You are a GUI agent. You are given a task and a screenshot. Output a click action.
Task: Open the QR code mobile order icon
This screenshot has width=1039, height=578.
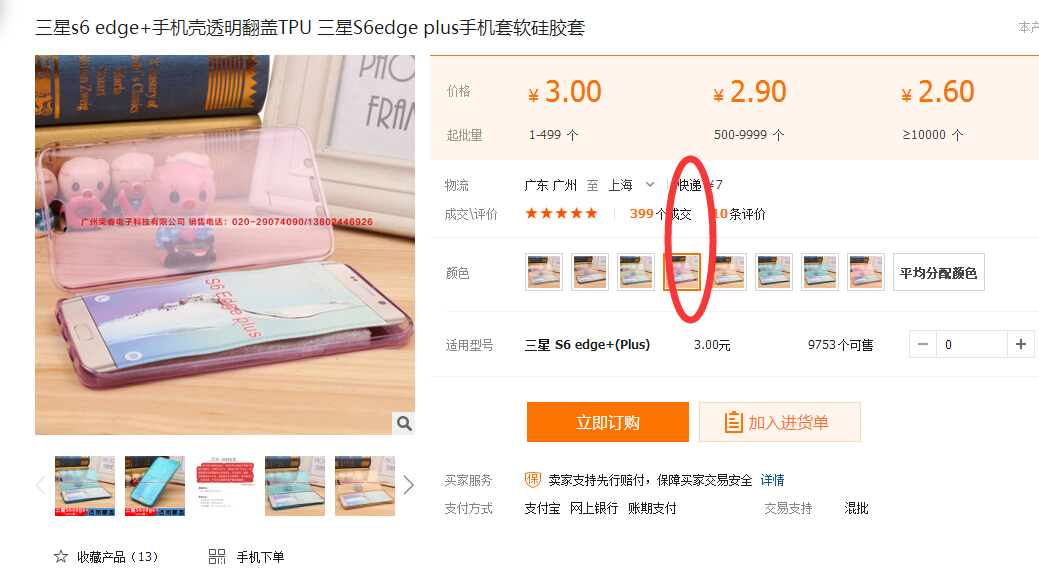(x=217, y=557)
